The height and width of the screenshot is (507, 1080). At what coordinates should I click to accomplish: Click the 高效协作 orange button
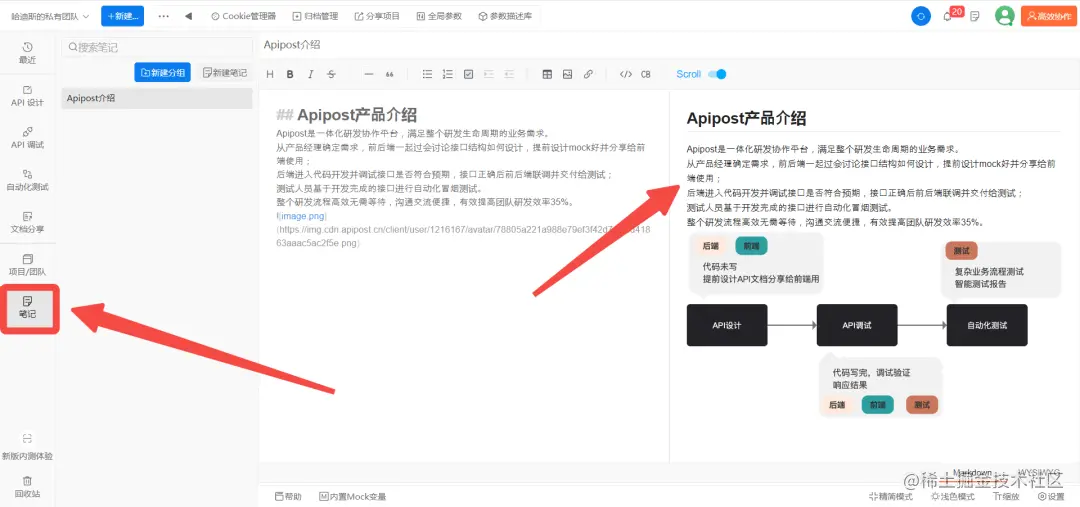[x=1047, y=16]
